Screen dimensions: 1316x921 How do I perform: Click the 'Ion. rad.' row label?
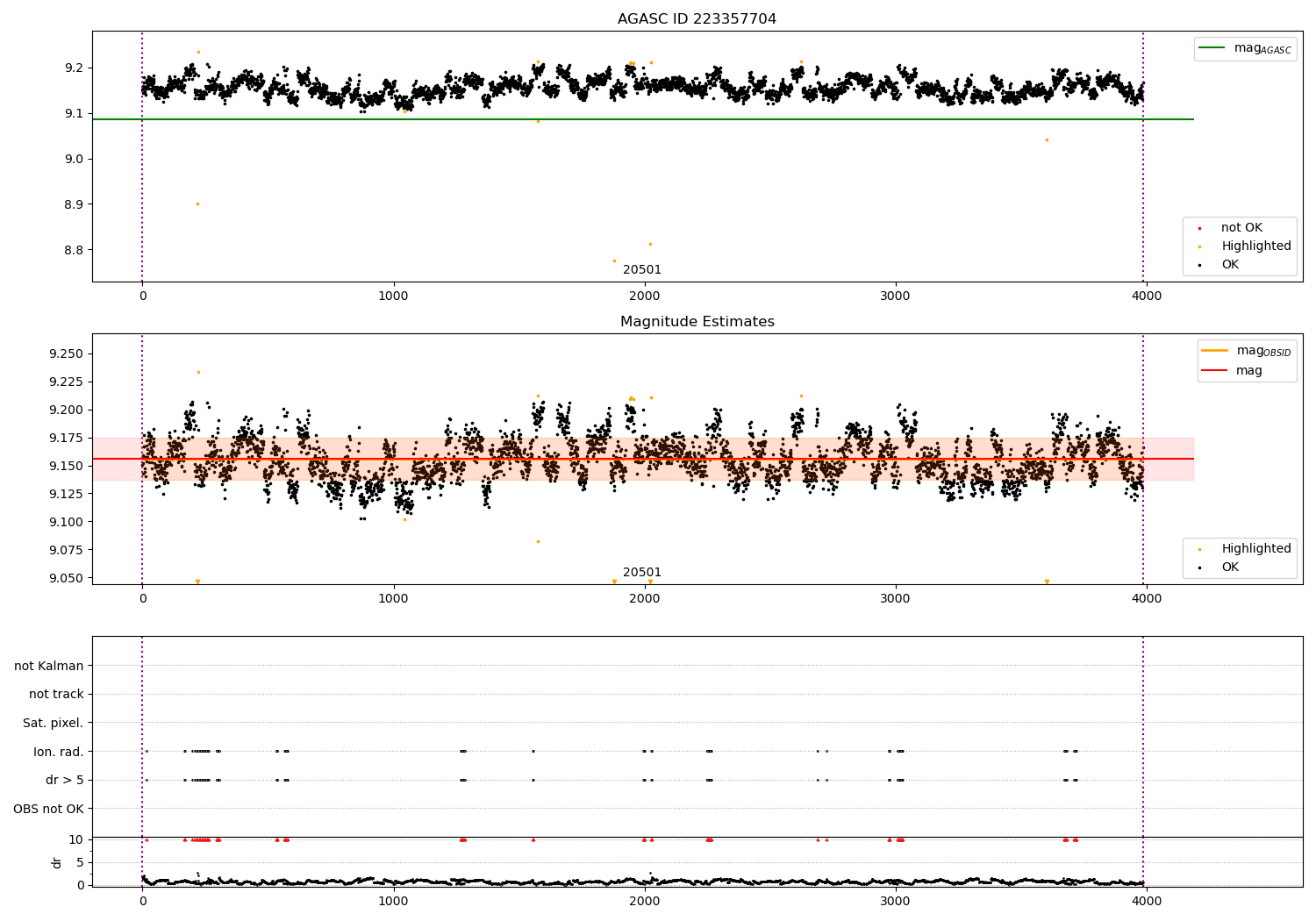[58, 752]
